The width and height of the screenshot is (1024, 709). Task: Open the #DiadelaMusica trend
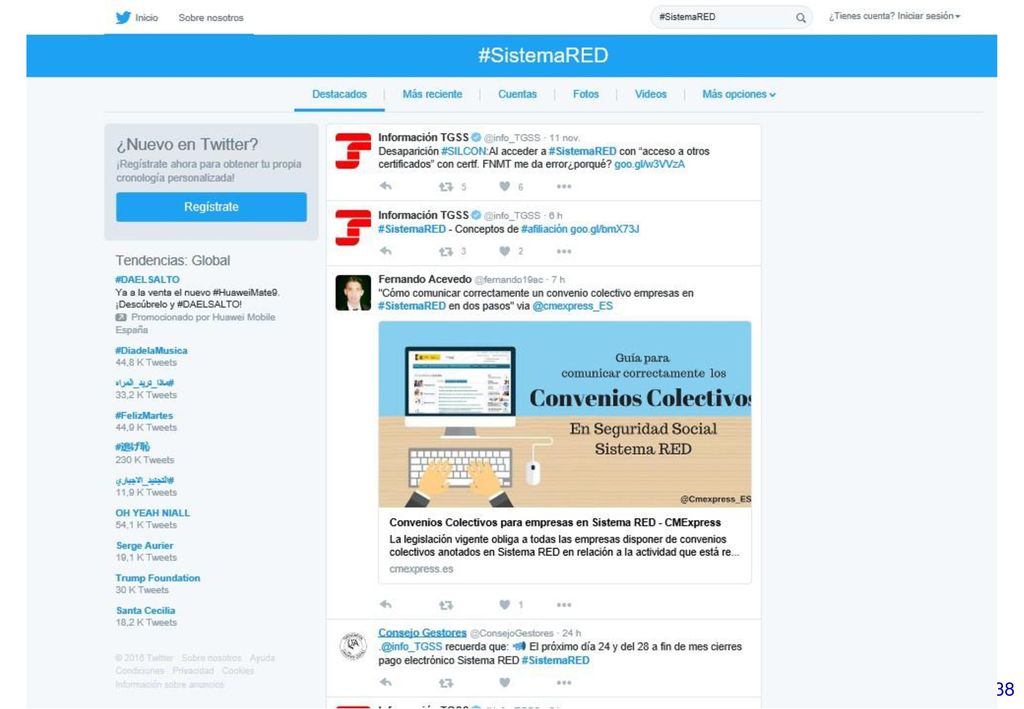coord(152,351)
